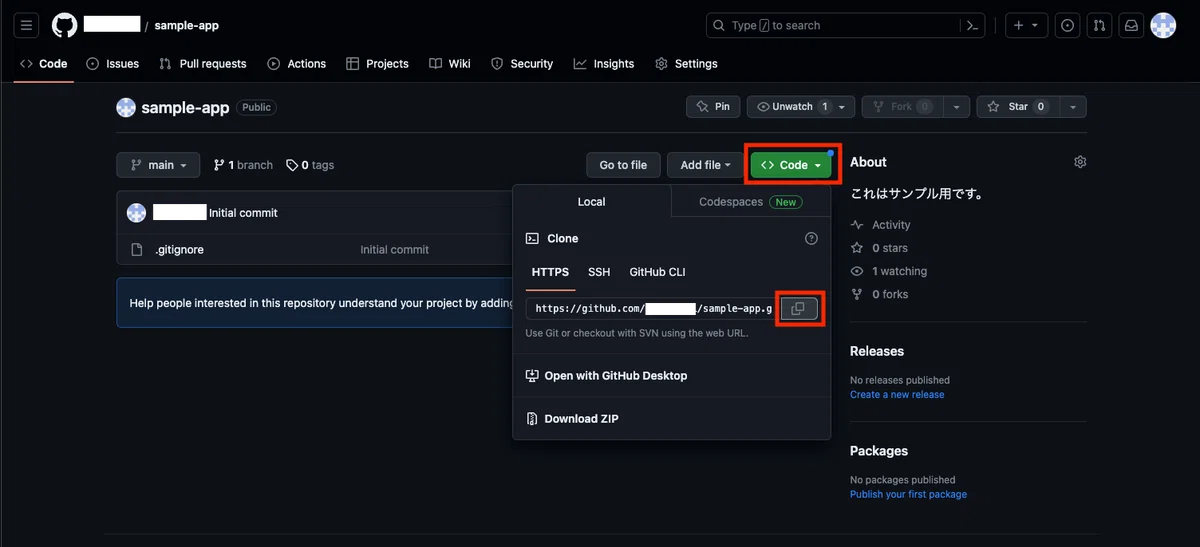The width and height of the screenshot is (1200, 547).
Task: Open the pull requests icon in the header
Action: click(1099, 25)
